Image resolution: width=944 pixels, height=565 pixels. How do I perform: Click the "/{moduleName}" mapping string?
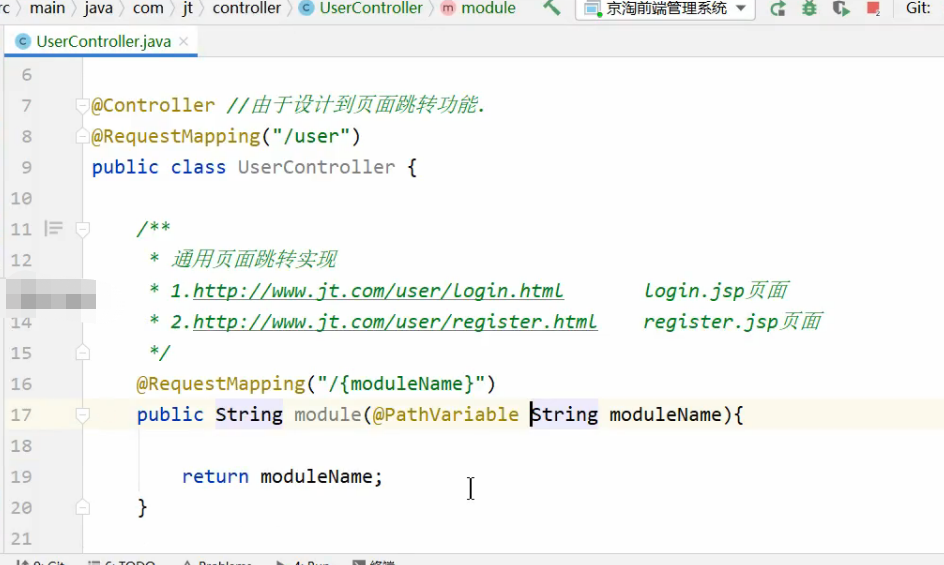(401, 384)
